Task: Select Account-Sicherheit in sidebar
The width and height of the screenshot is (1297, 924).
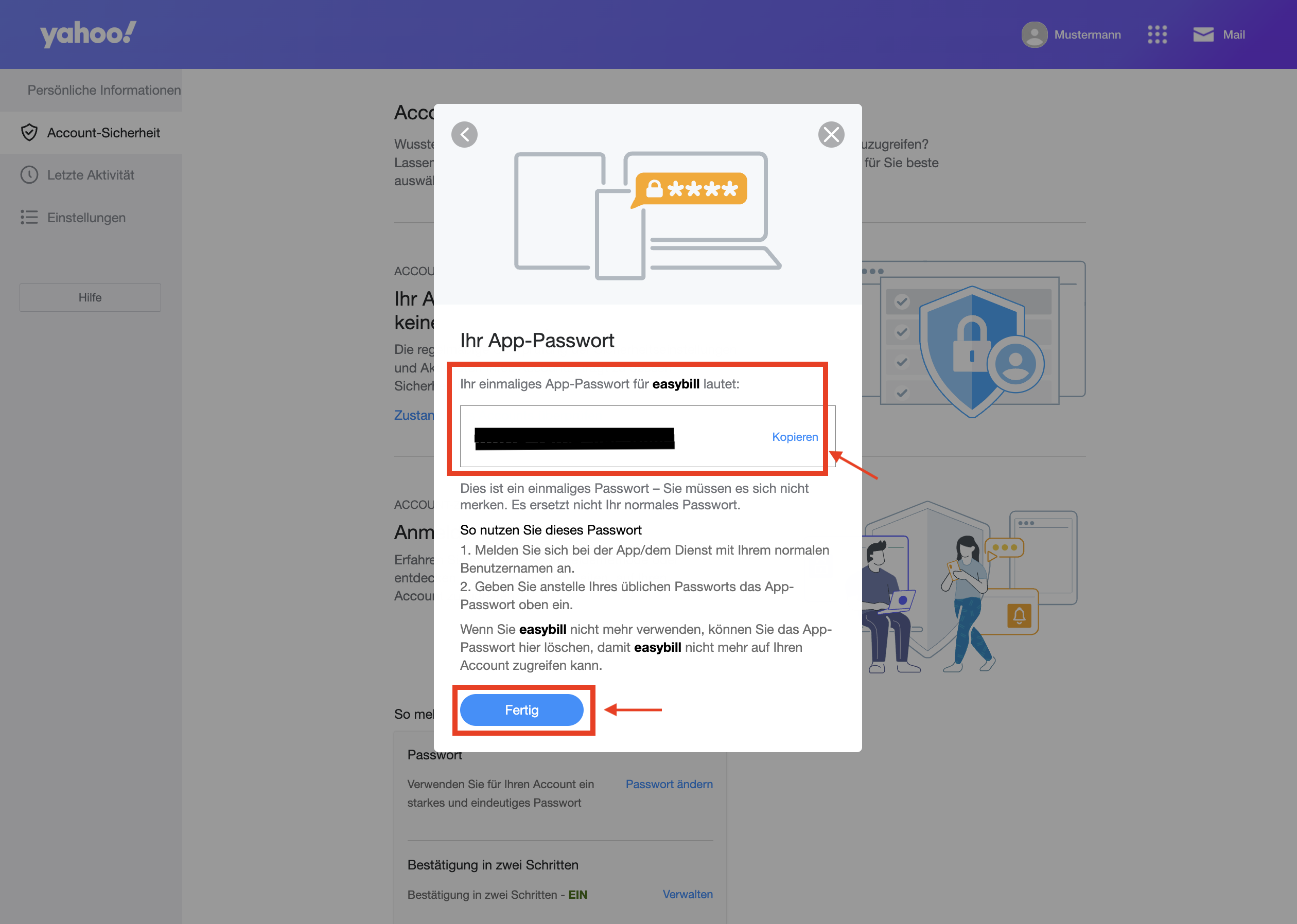Action: [x=91, y=133]
